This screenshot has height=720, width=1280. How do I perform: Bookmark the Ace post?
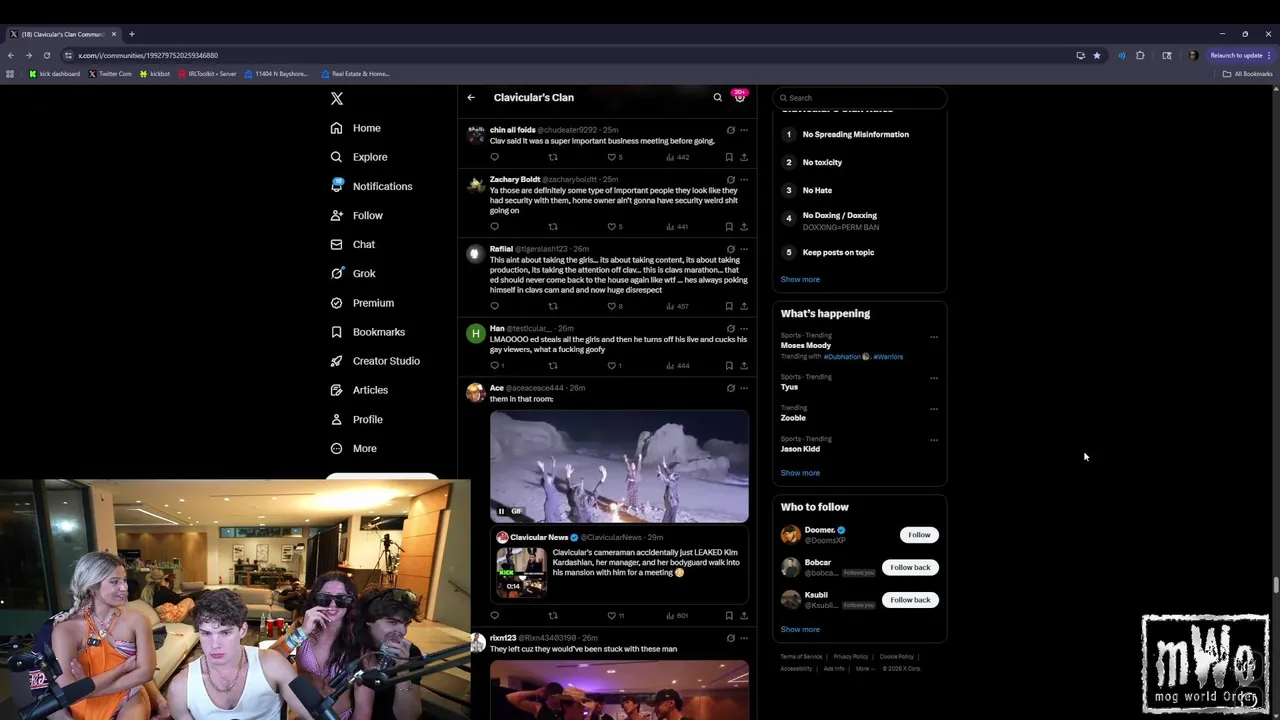(x=729, y=616)
